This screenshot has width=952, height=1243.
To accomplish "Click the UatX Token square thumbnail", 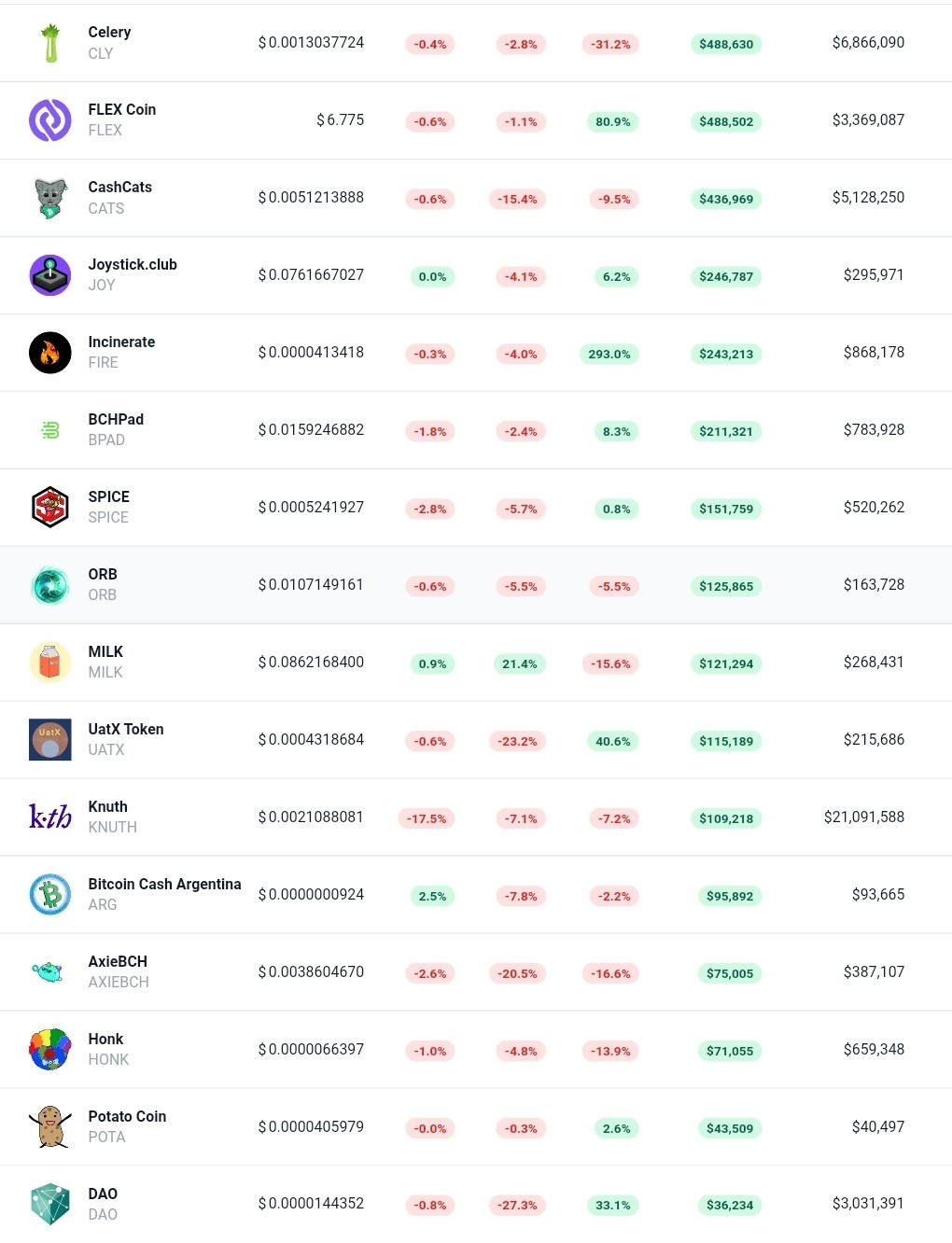I will tap(50, 740).
